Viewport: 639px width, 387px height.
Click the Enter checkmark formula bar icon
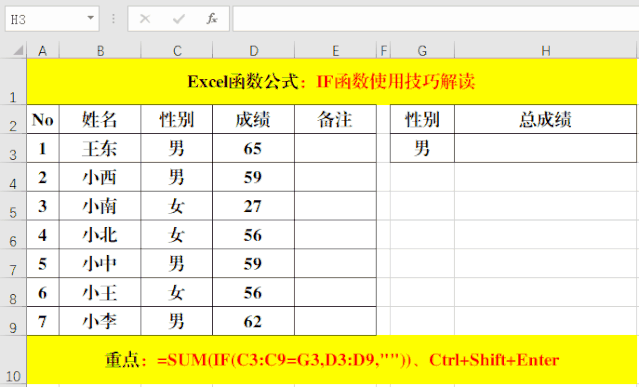pyautogui.click(x=178, y=19)
